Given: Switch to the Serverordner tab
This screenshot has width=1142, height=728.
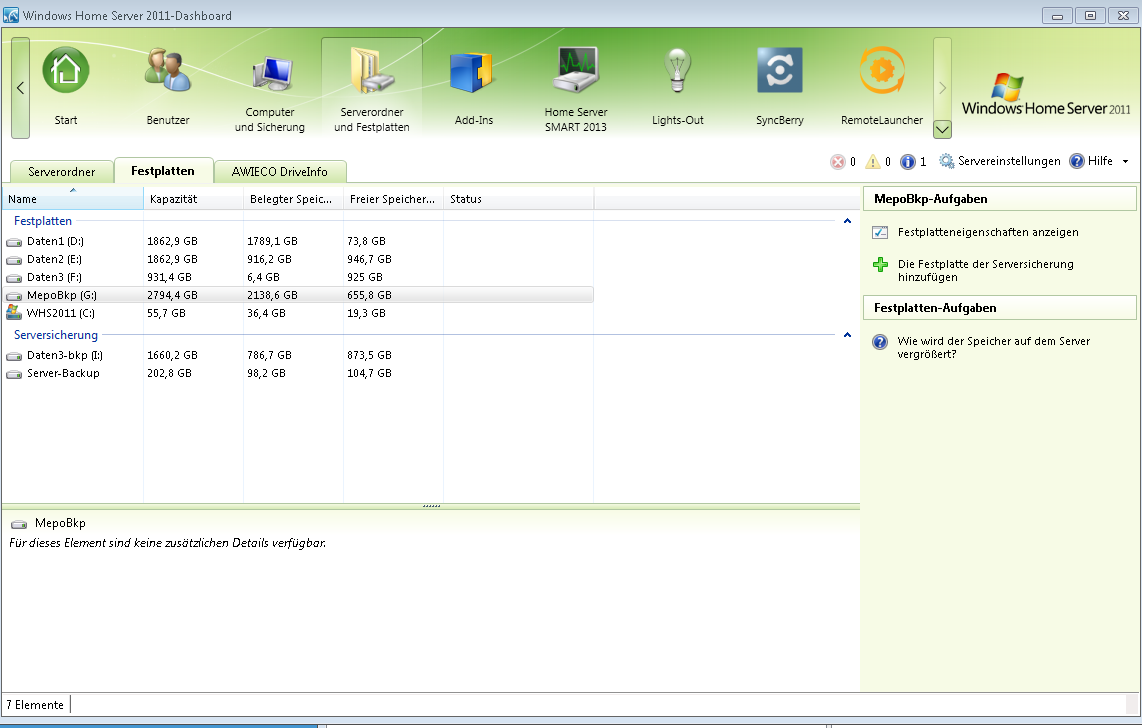Looking at the screenshot, I should [x=62, y=172].
